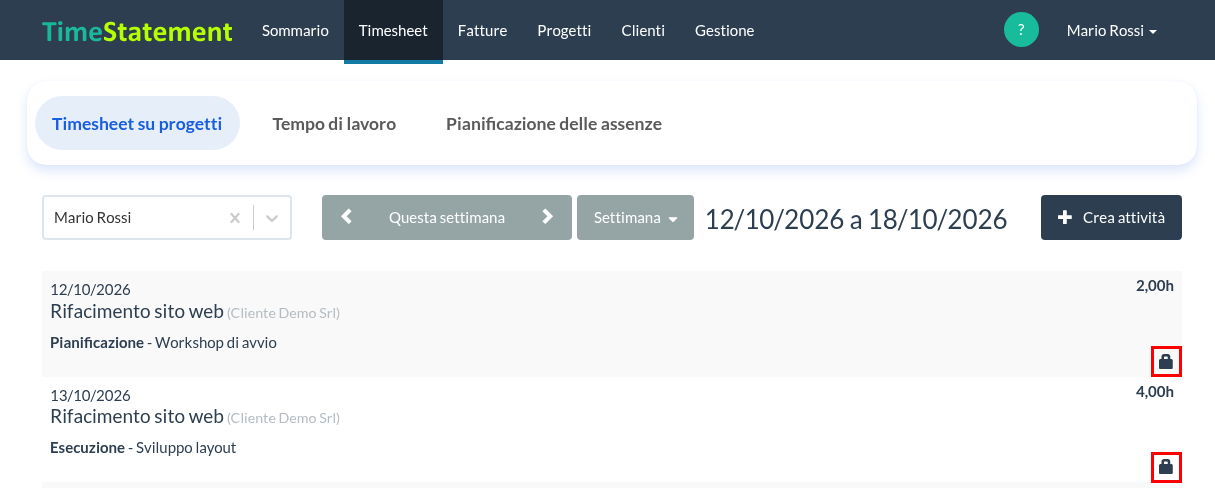Click the date range 12/10/2026 a 18/10/2026

point(856,219)
